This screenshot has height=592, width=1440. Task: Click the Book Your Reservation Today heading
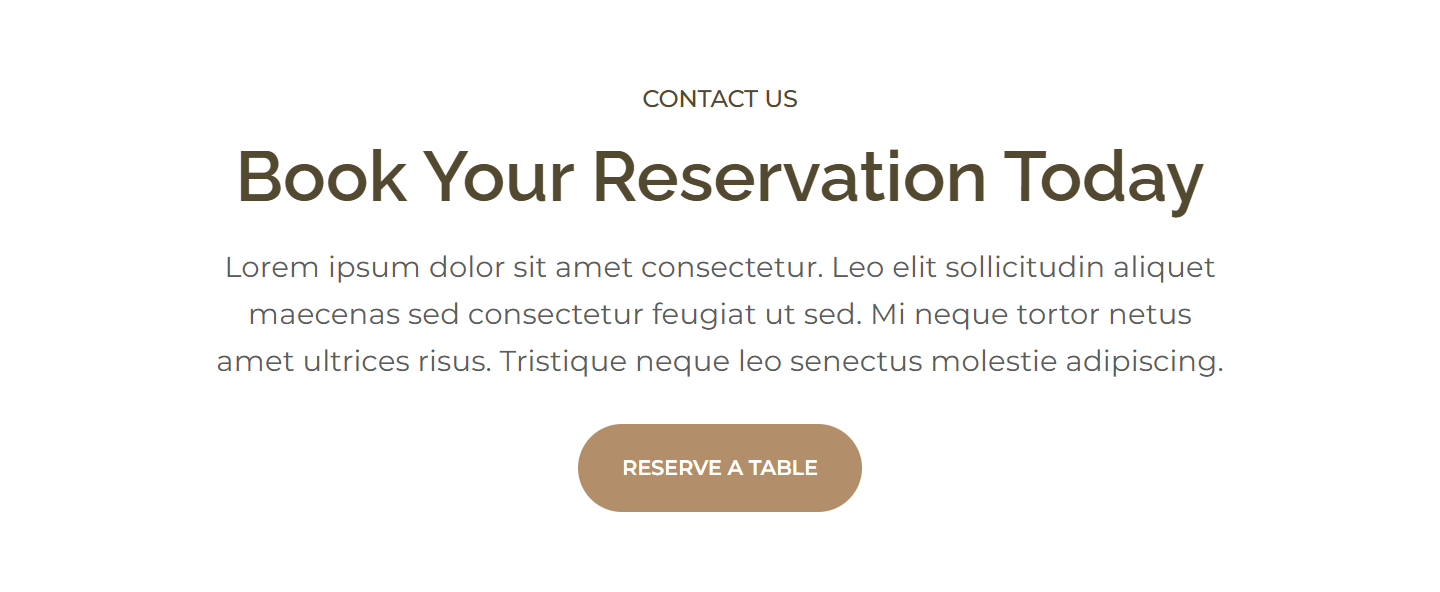pos(720,177)
